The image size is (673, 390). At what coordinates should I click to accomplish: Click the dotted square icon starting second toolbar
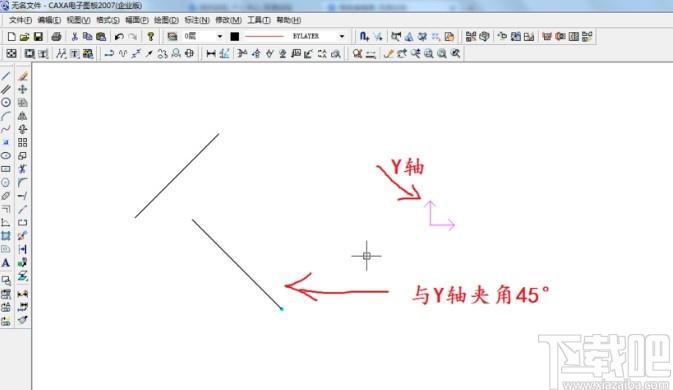click(x=12, y=54)
